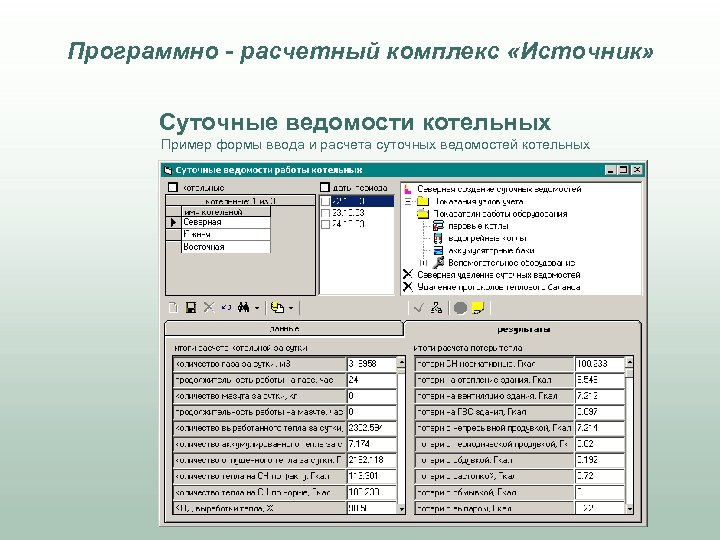Screen dimensions: 720x540
Task: Switch to the 'результаты' tab
Action: [523, 329]
